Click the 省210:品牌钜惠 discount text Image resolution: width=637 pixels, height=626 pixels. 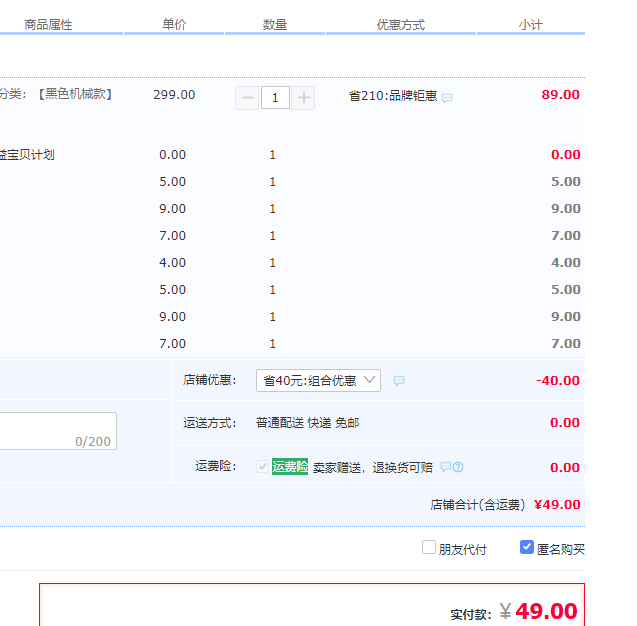point(393,96)
